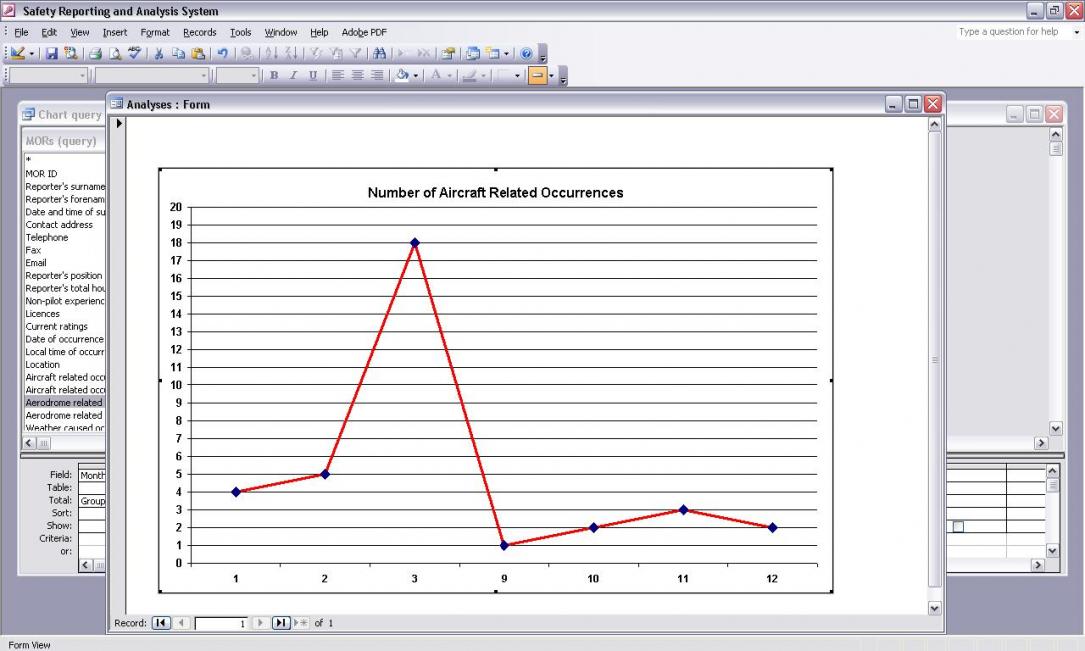Image resolution: width=1085 pixels, height=651 pixels.
Task: Open the Tools menu
Action: (240, 33)
